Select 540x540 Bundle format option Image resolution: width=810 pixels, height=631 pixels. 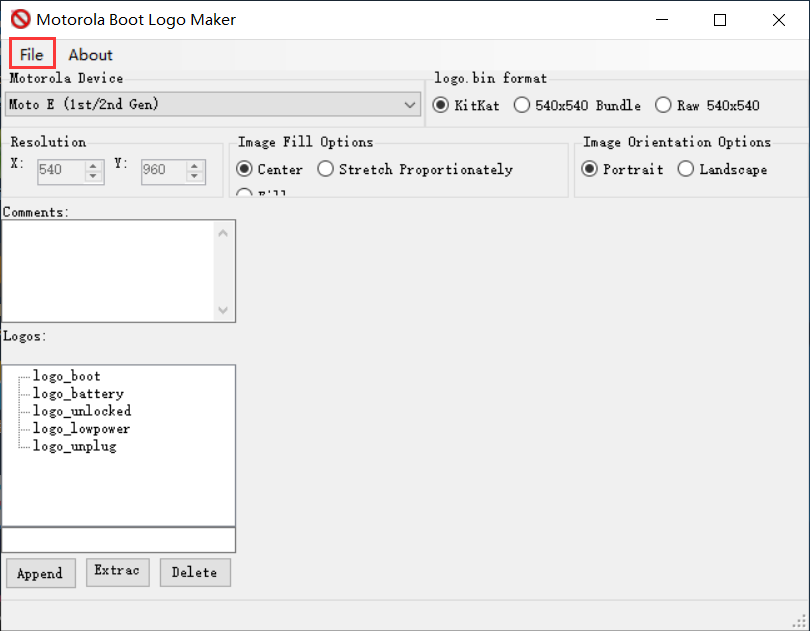pyautogui.click(x=522, y=105)
